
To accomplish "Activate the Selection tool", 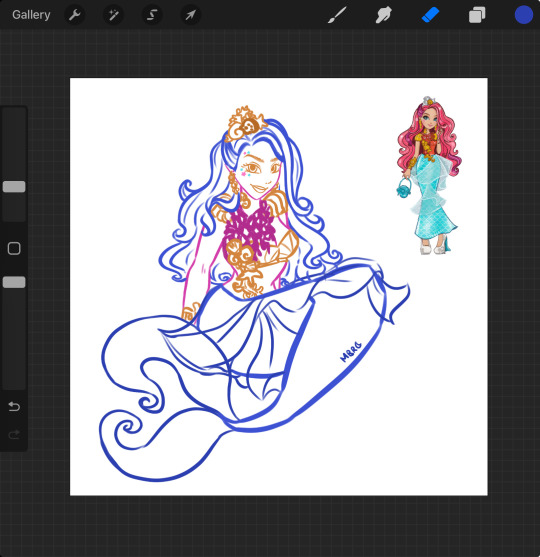I will click(152, 15).
